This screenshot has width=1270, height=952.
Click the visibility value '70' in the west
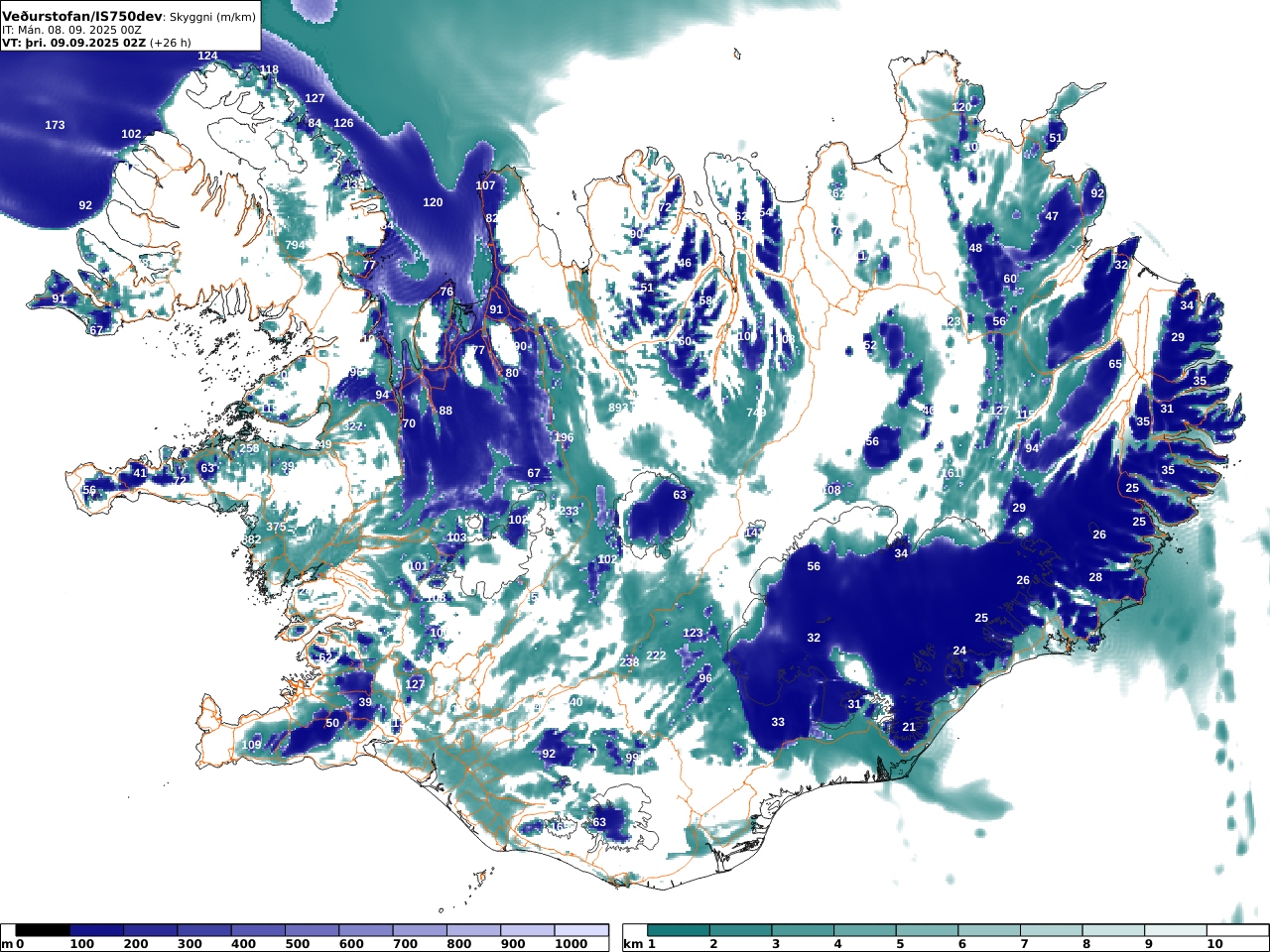[409, 423]
